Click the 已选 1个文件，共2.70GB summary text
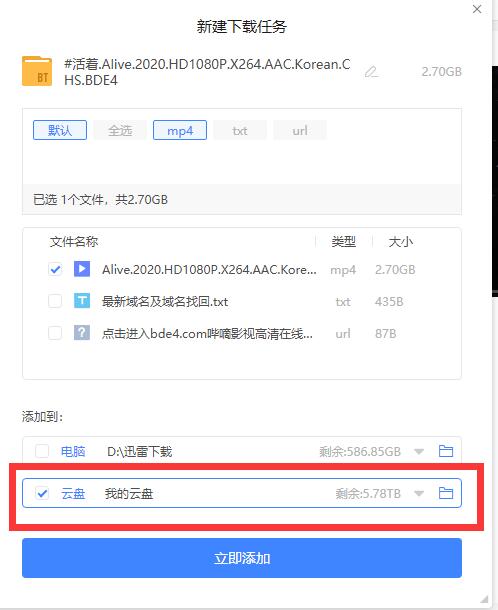This screenshot has width=498, height=610. (100, 200)
